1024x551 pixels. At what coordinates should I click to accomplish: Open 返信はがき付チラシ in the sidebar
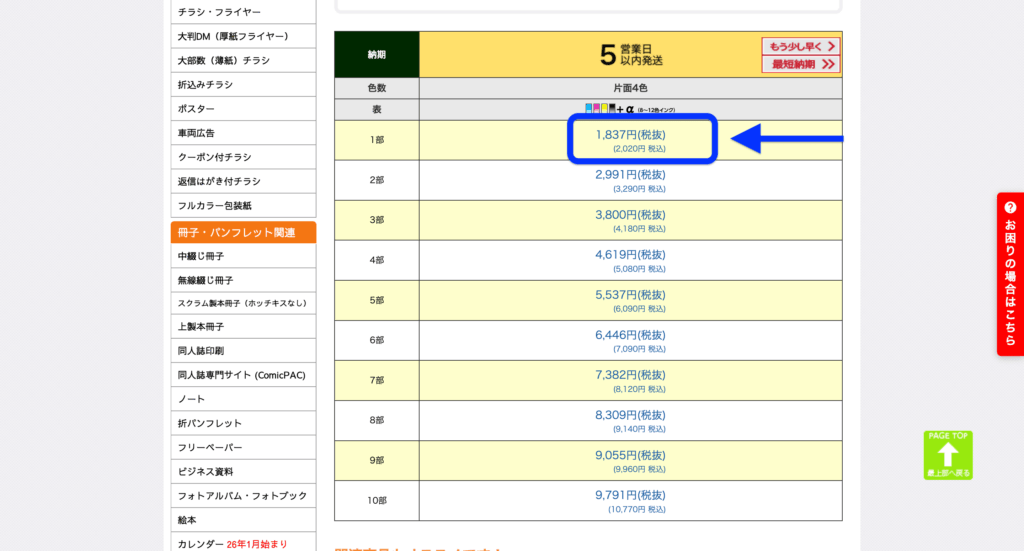pyautogui.click(x=243, y=181)
